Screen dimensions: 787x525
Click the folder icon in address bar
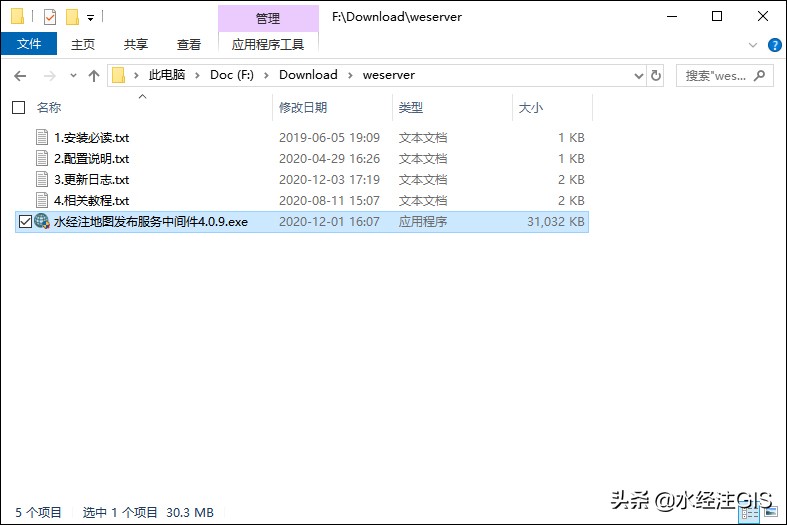(x=118, y=75)
